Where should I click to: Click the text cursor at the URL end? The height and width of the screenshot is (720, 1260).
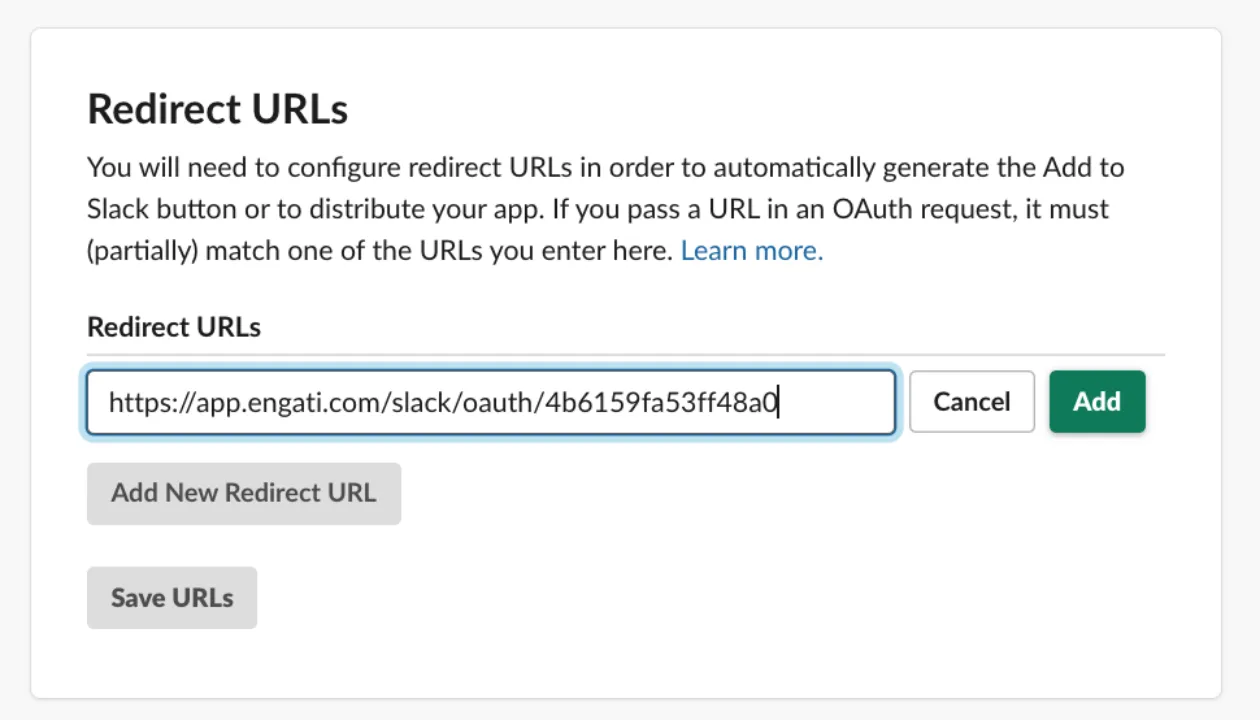(x=779, y=403)
